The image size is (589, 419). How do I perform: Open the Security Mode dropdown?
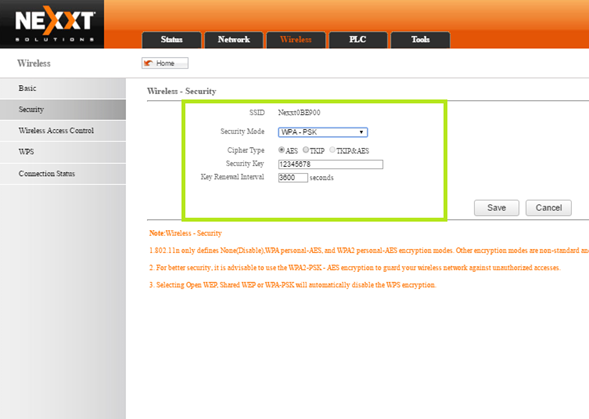click(x=323, y=132)
